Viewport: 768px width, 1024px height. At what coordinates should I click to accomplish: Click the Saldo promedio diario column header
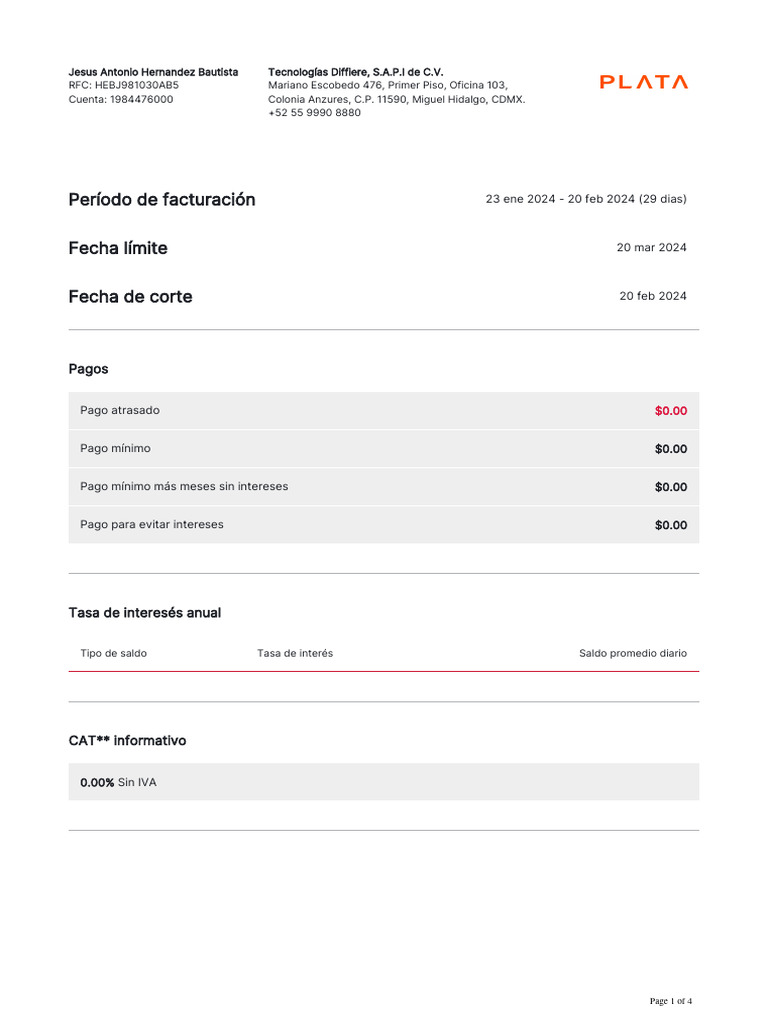click(633, 653)
